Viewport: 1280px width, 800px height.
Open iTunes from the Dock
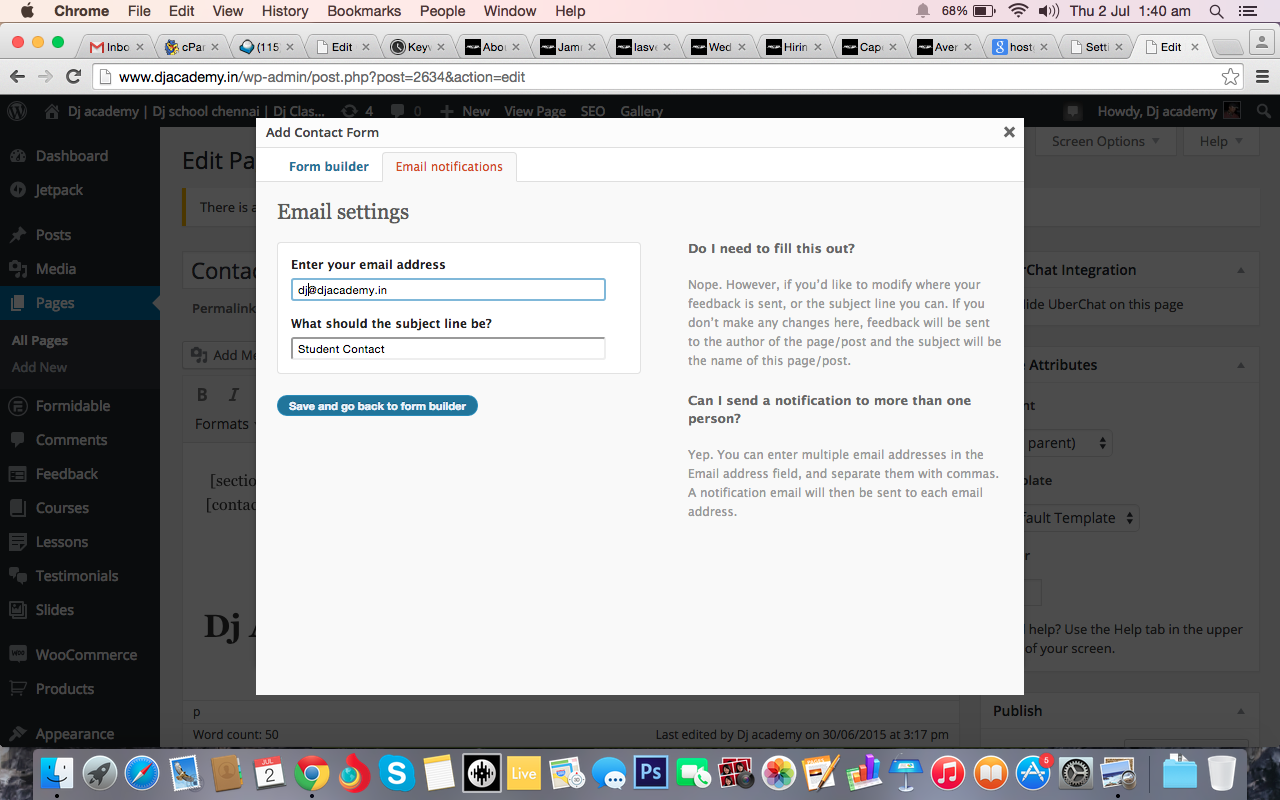coord(947,773)
